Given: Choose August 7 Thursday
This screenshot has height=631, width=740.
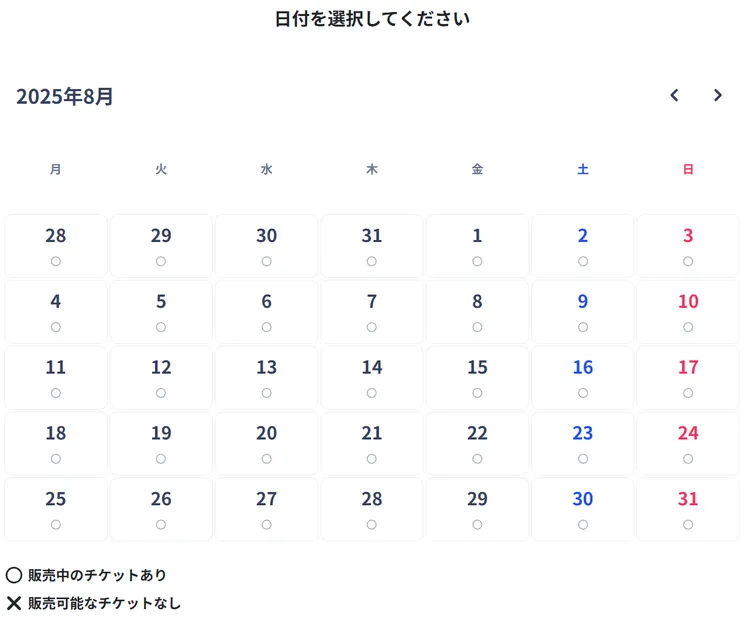Looking at the screenshot, I should [x=372, y=312].
